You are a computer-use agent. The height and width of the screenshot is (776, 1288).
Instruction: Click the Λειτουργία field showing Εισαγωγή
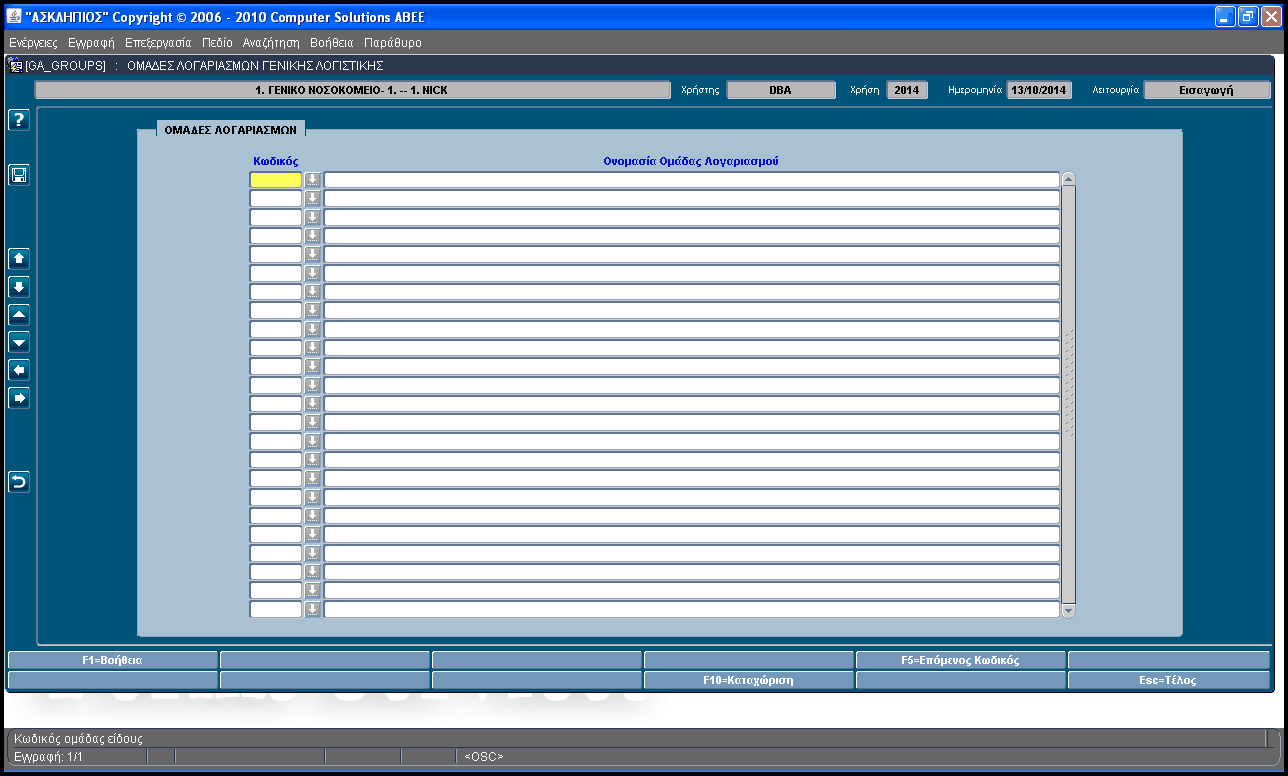(x=1207, y=90)
